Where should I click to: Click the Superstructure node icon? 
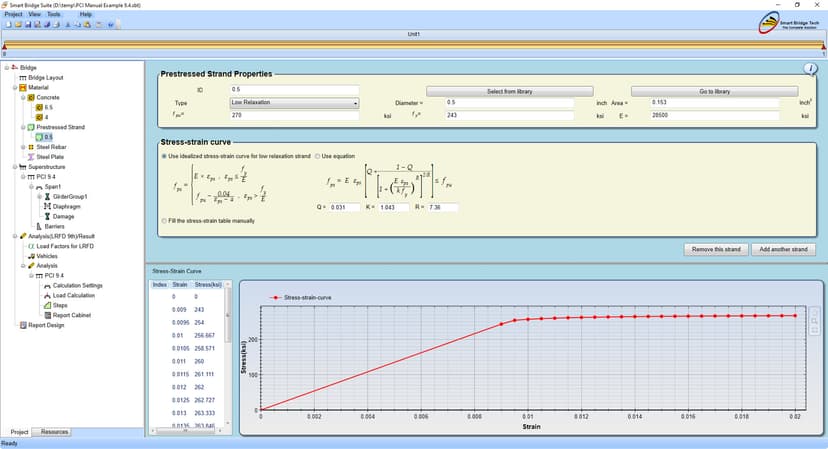pos(23,167)
